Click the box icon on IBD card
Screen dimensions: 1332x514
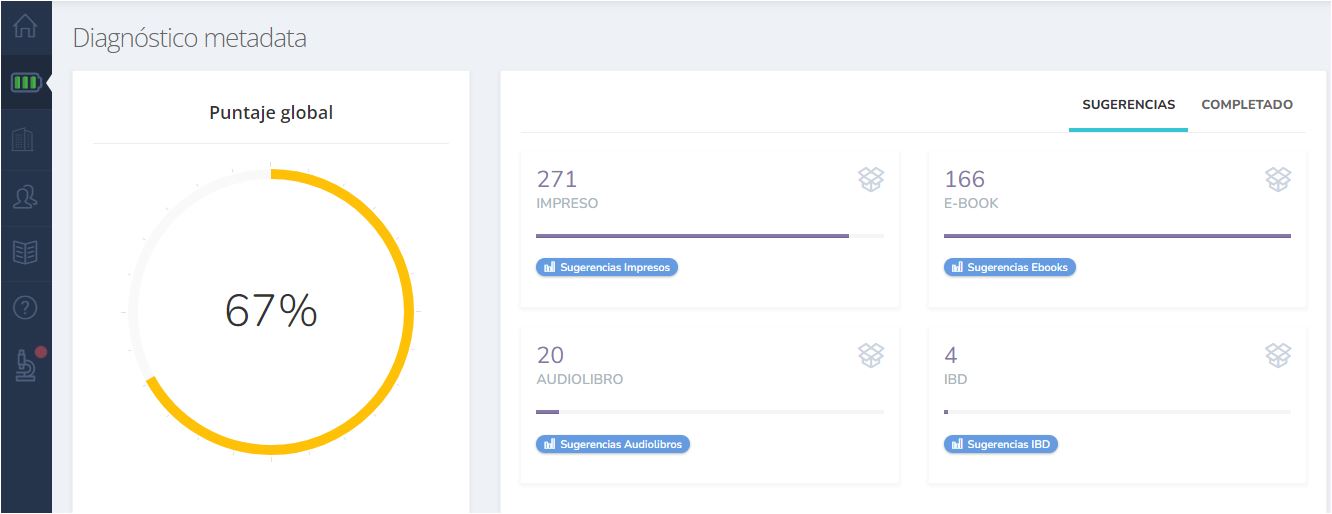point(1278,356)
